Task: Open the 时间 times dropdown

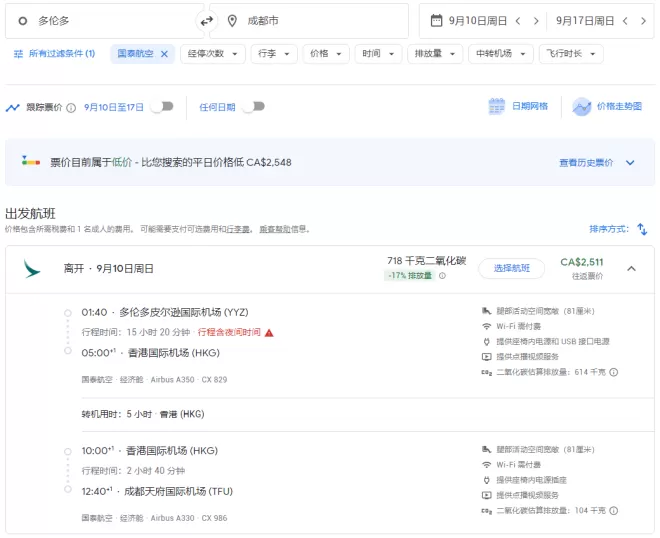Action: click(x=378, y=54)
